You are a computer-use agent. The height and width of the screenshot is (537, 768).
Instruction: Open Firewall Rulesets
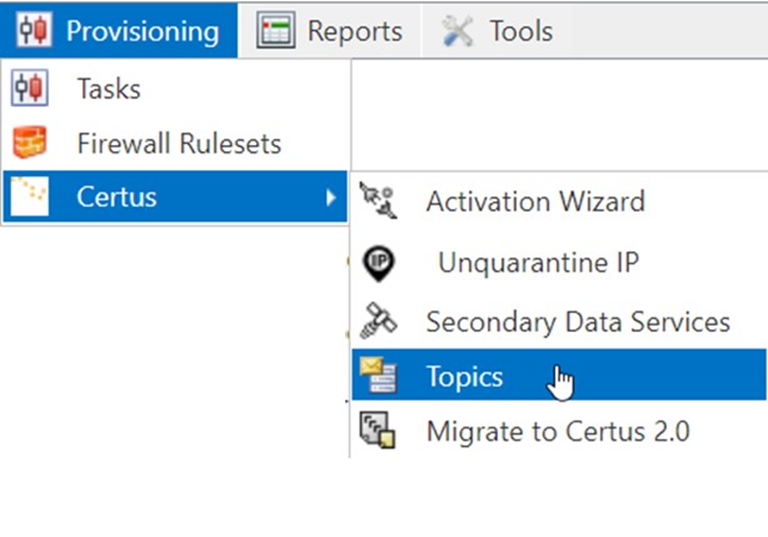[x=178, y=143]
